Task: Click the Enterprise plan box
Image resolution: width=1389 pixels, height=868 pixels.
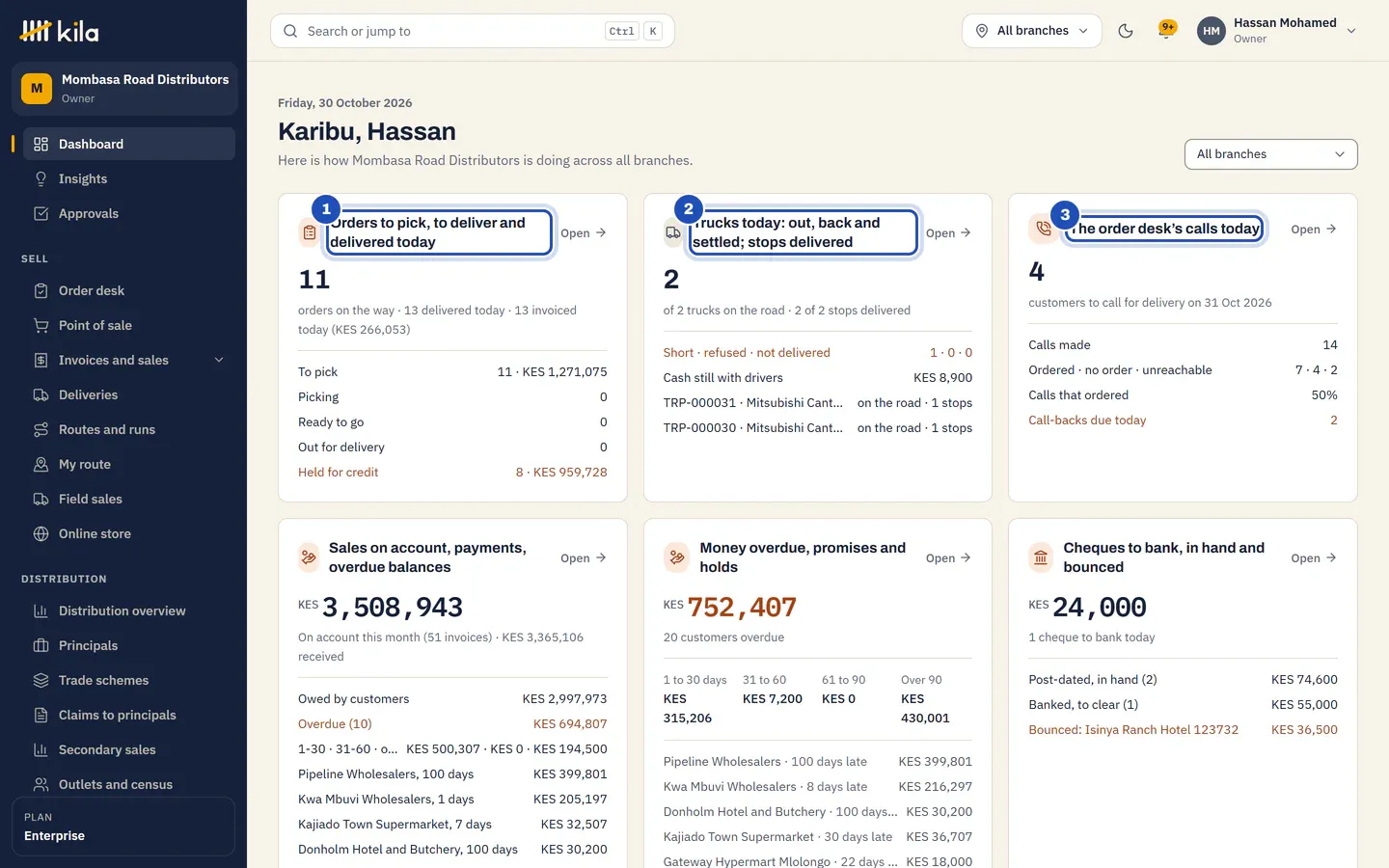Action: click(x=123, y=827)
